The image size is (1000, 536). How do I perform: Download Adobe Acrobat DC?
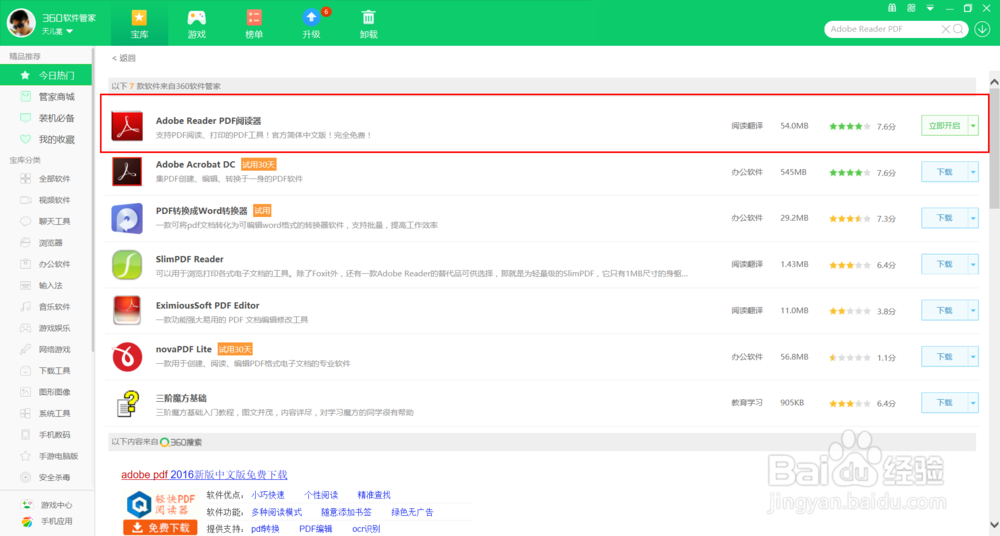point(945,172)
